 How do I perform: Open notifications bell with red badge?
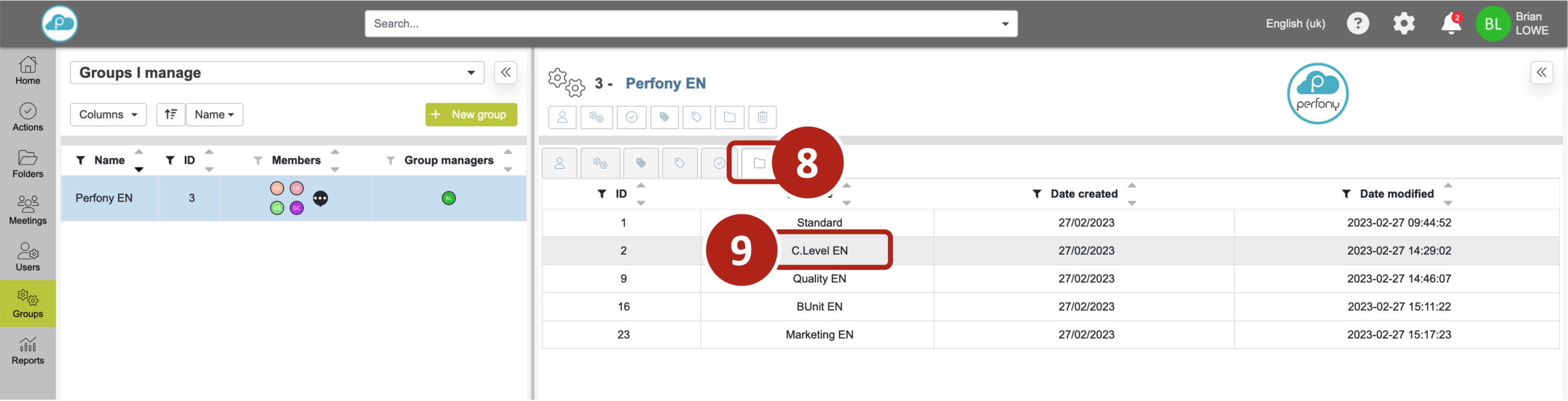[1451, 24]
